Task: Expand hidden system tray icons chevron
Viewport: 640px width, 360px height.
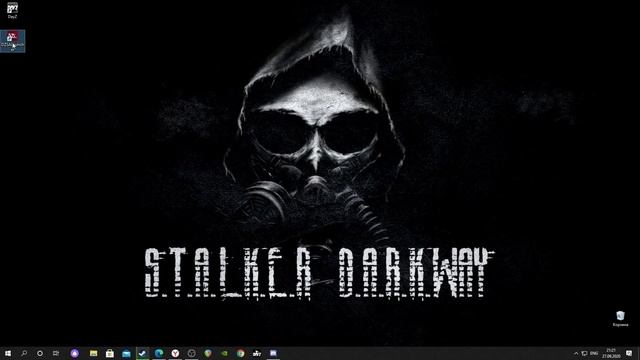Action: 576,353
